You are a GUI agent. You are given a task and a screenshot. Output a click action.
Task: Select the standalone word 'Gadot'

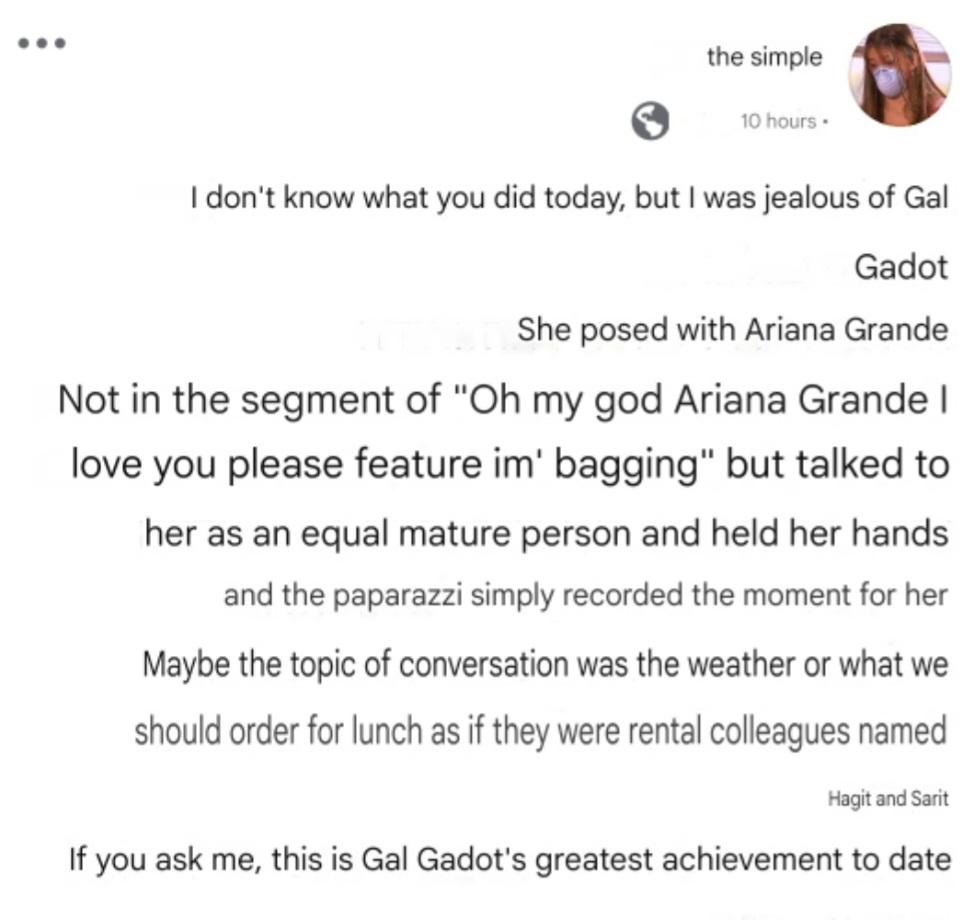901,267
